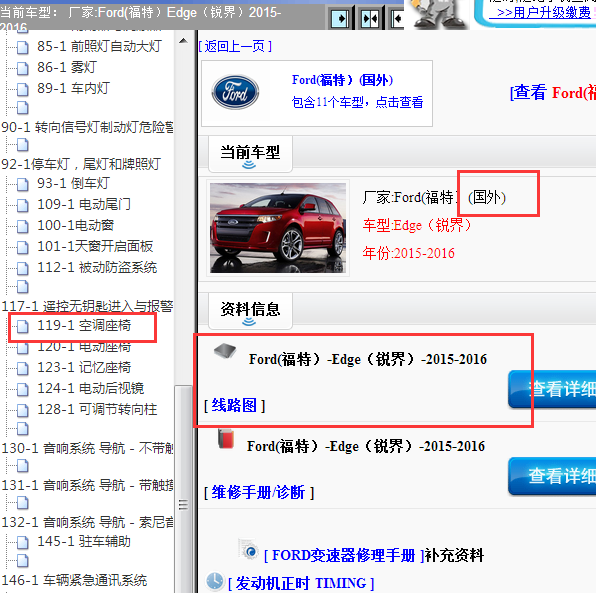Click page icon beside 128-1 可调节转向柱
This screenshot has width=596, height=593.
click(x=23, y=411)
